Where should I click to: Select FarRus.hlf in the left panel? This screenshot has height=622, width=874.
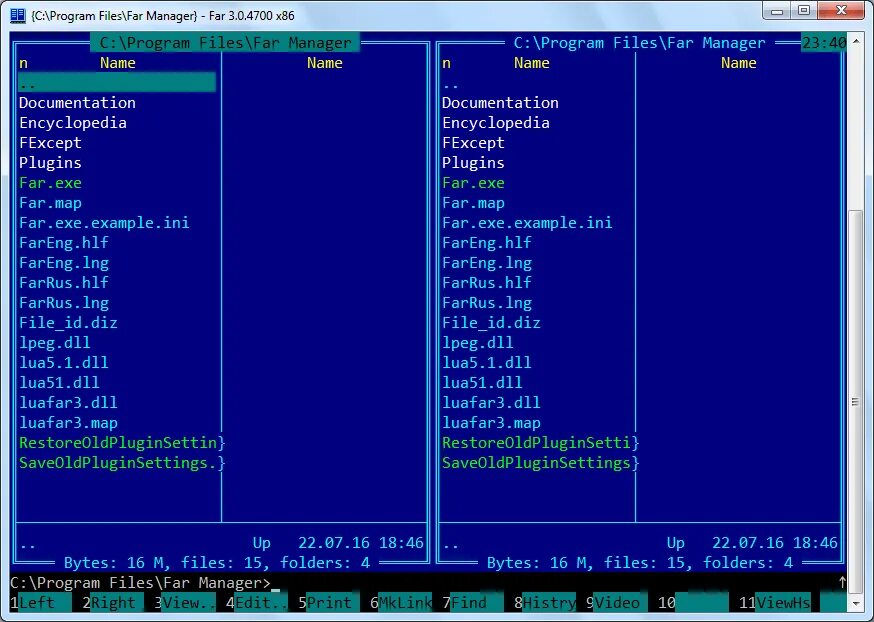pos(64,283)
